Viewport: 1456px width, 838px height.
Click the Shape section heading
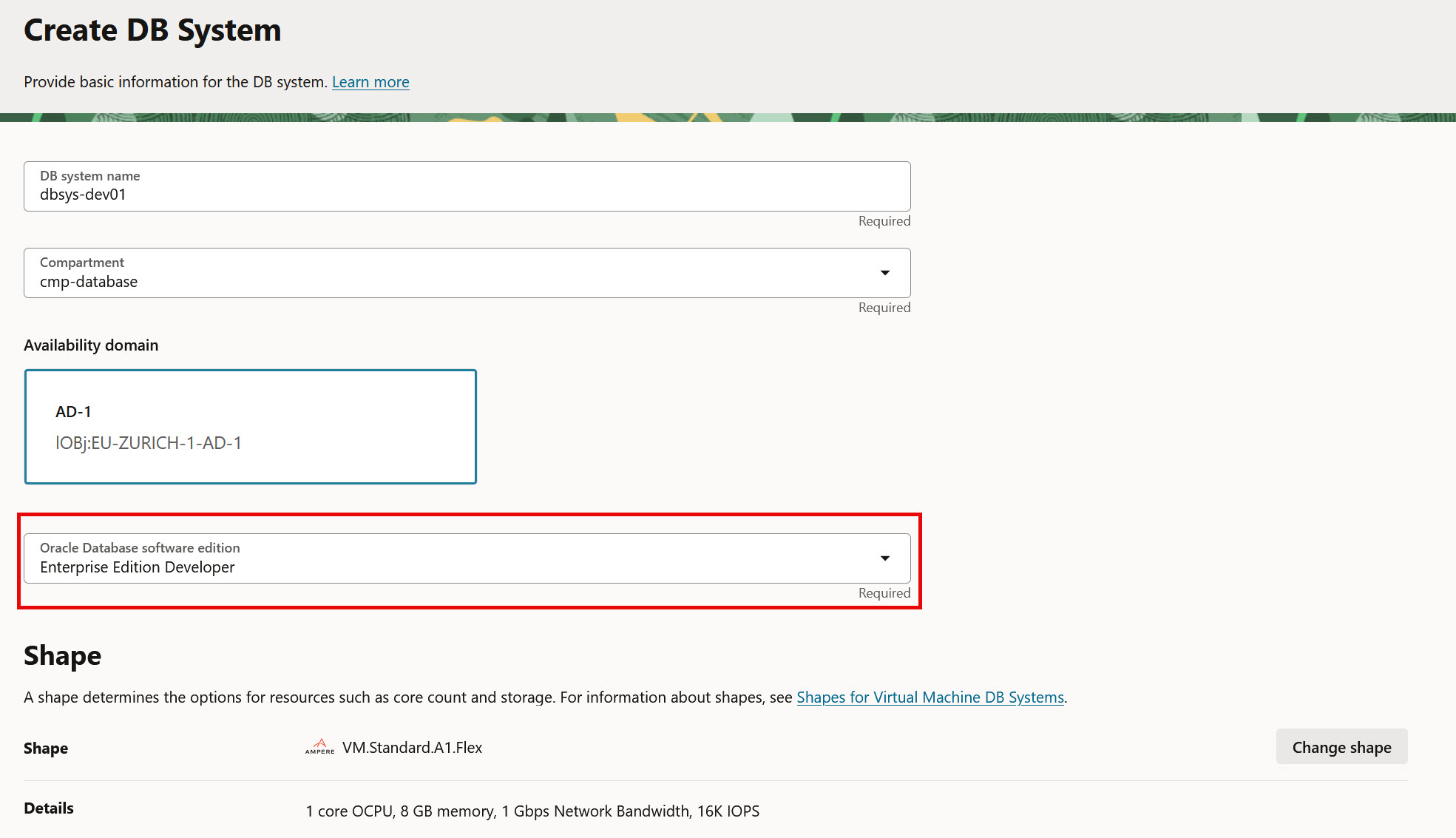point(62,655)
